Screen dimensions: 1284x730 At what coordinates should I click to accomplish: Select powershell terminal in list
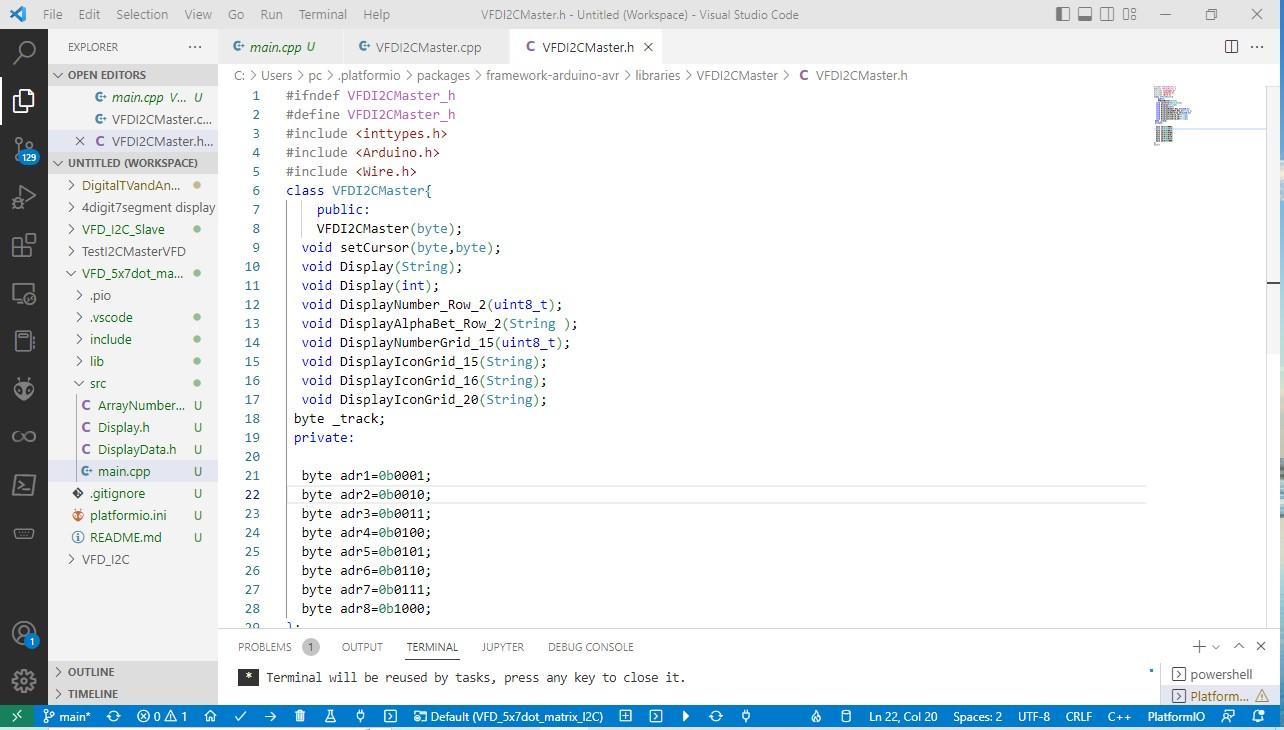1220,674
